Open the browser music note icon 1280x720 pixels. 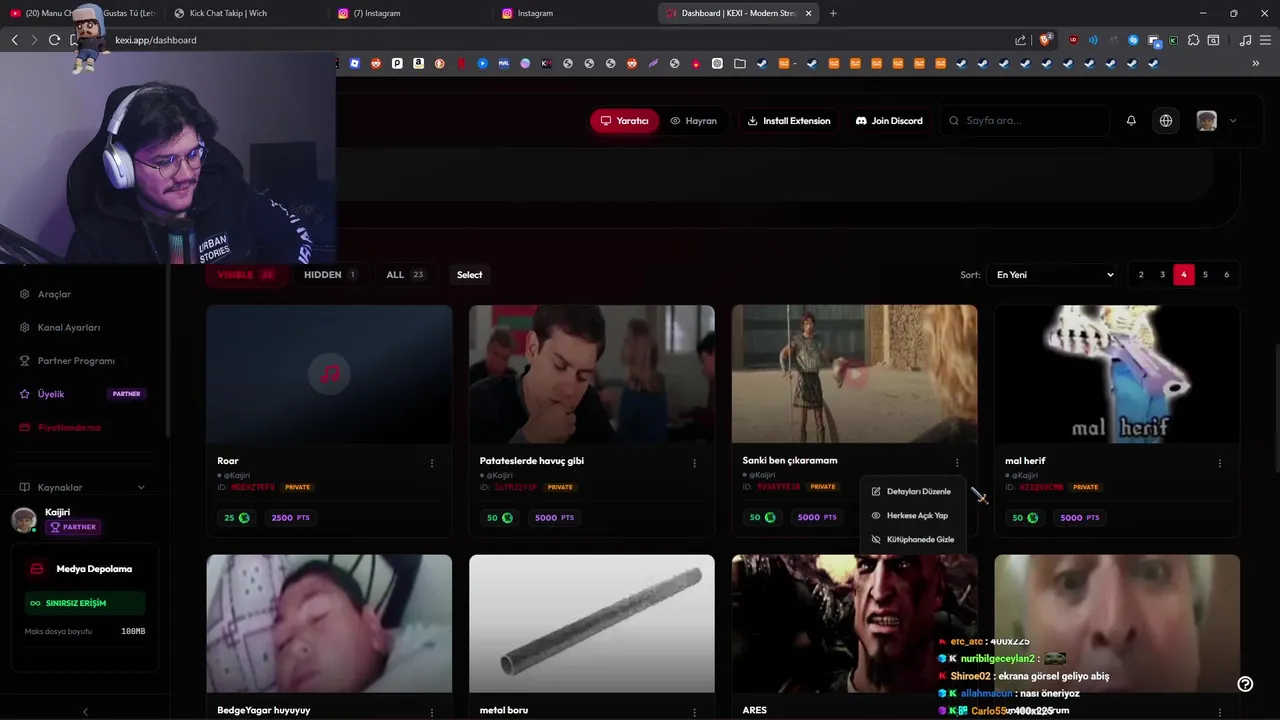tap(1245, 40)
